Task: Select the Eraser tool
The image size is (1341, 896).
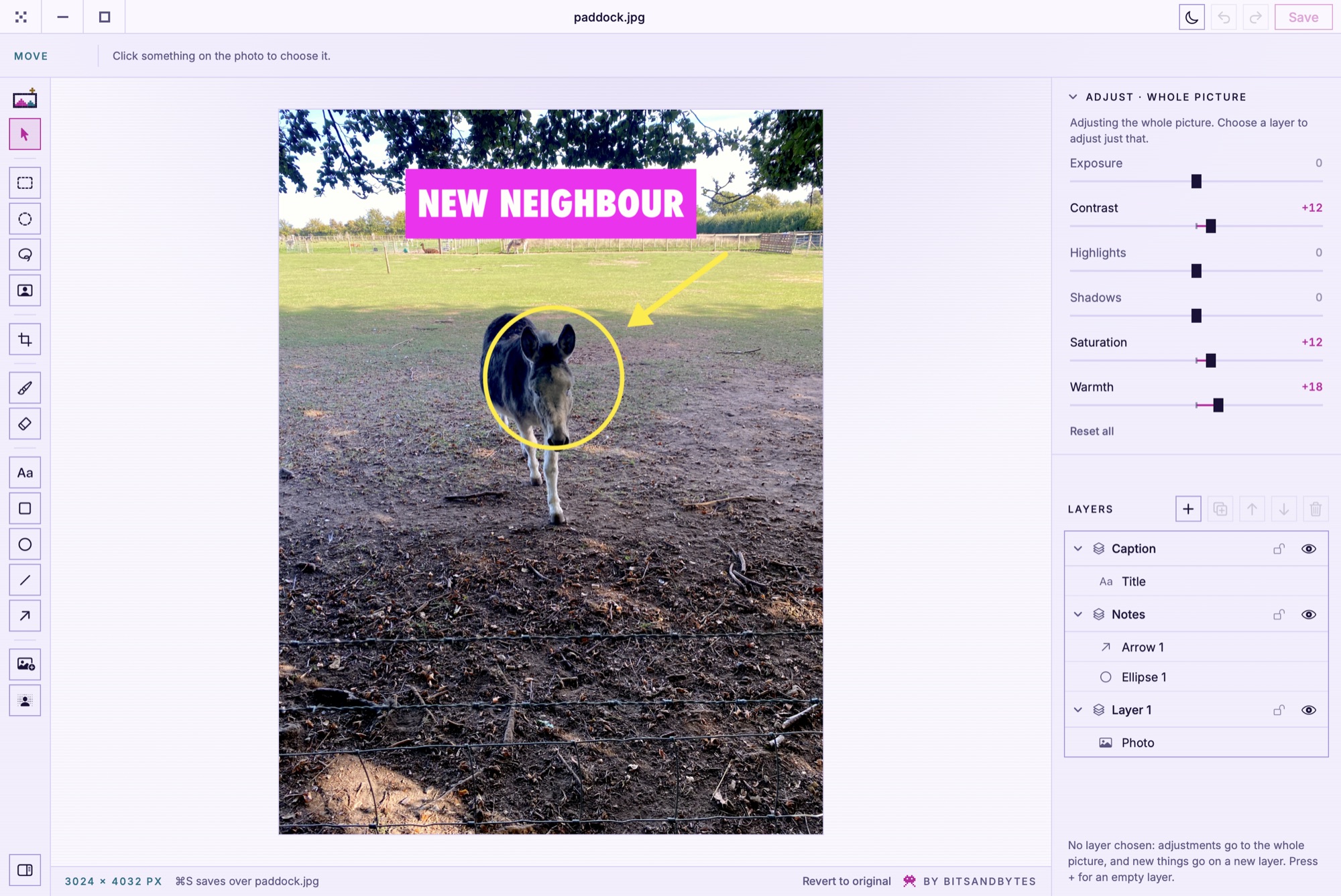Action: click(25, 424)
